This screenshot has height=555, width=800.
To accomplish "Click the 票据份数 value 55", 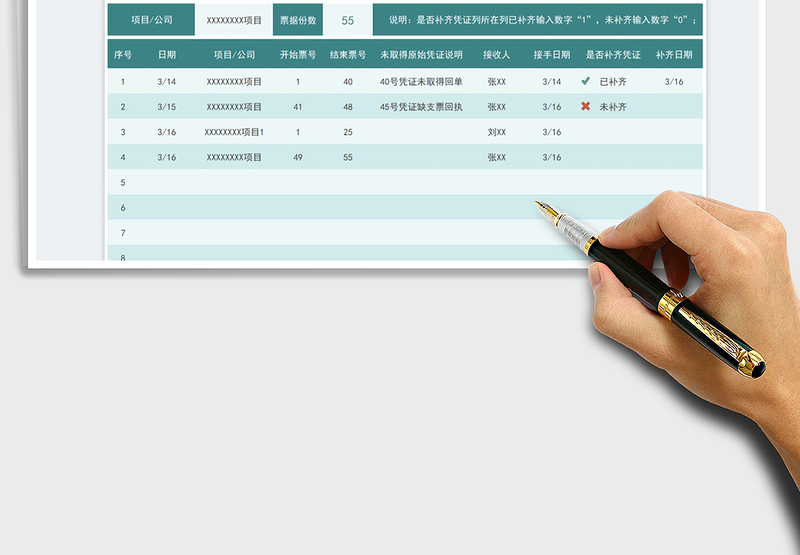I will pos(347,20).
